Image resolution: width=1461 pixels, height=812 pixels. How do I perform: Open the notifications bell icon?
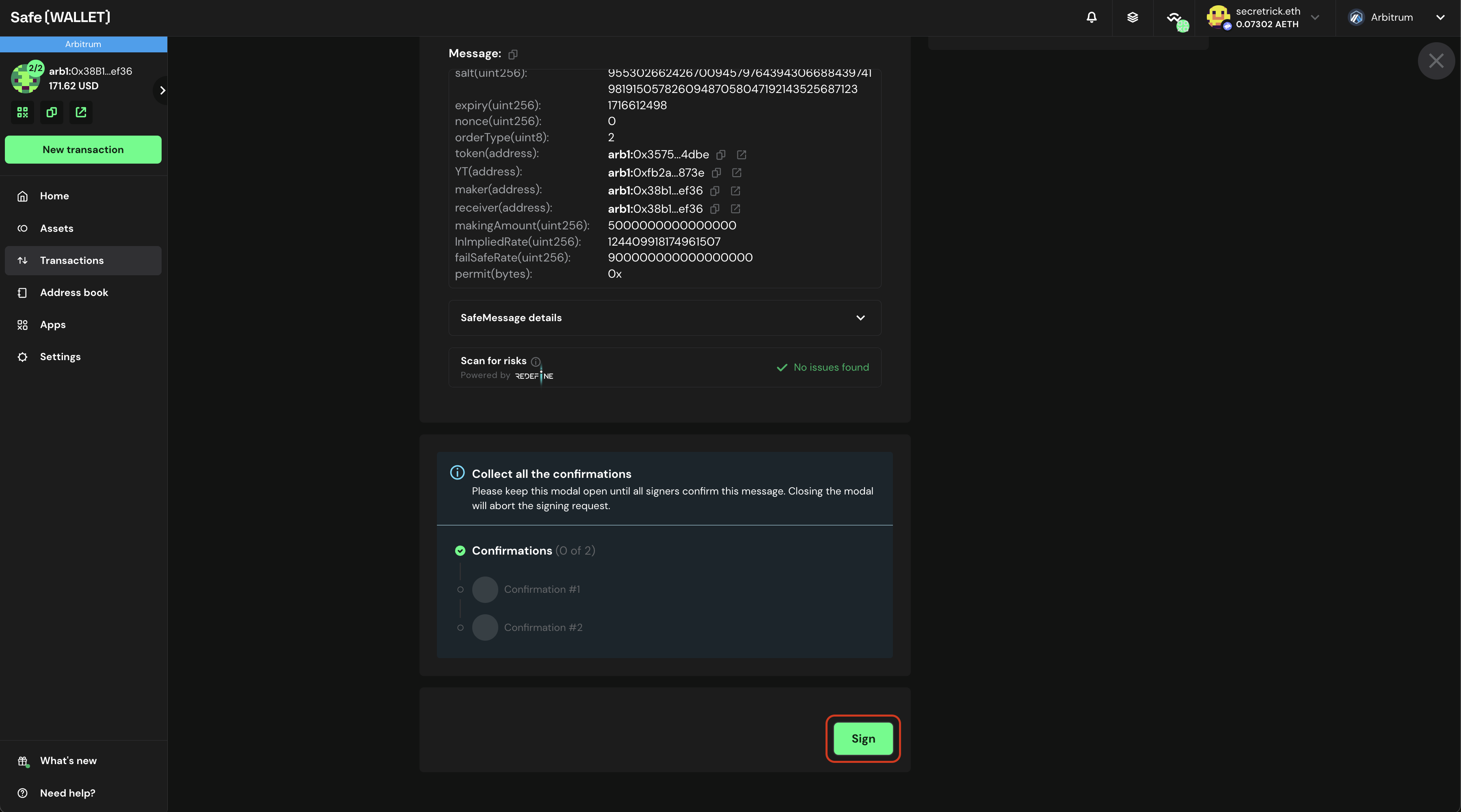(x=1091, y=17)
